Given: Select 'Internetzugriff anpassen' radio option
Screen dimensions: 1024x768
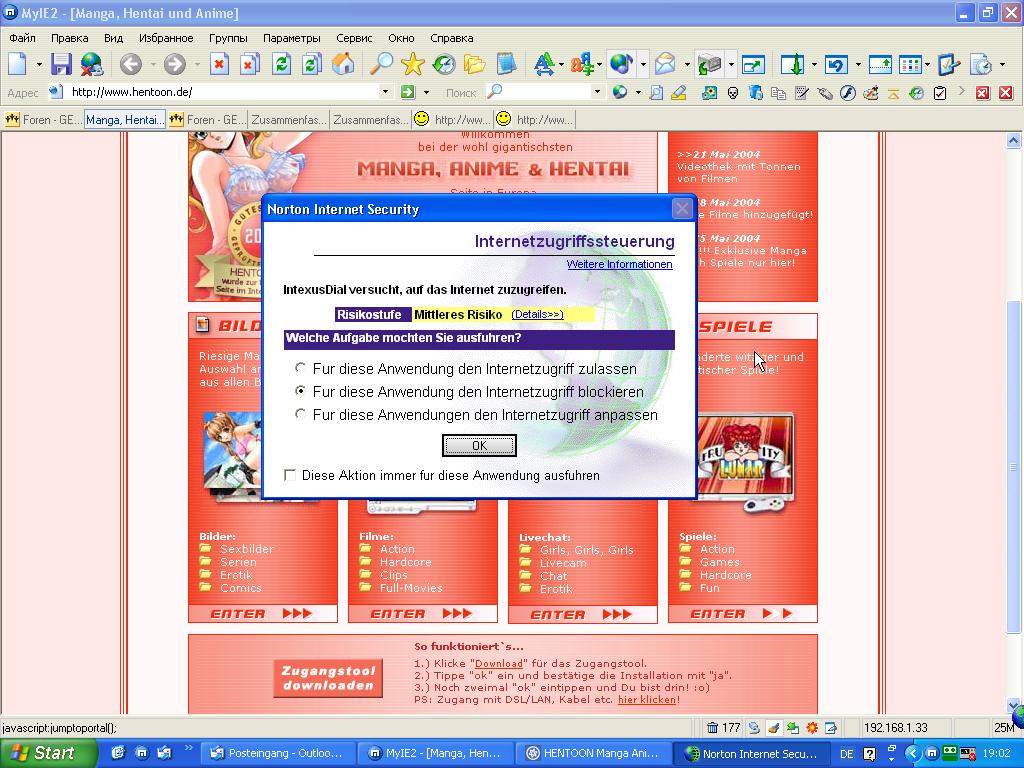Looking at the screenshot, I should (300, 413).
